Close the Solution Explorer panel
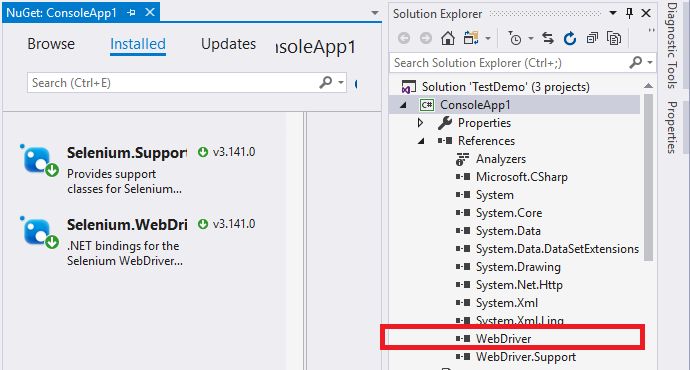 [646, 13]
